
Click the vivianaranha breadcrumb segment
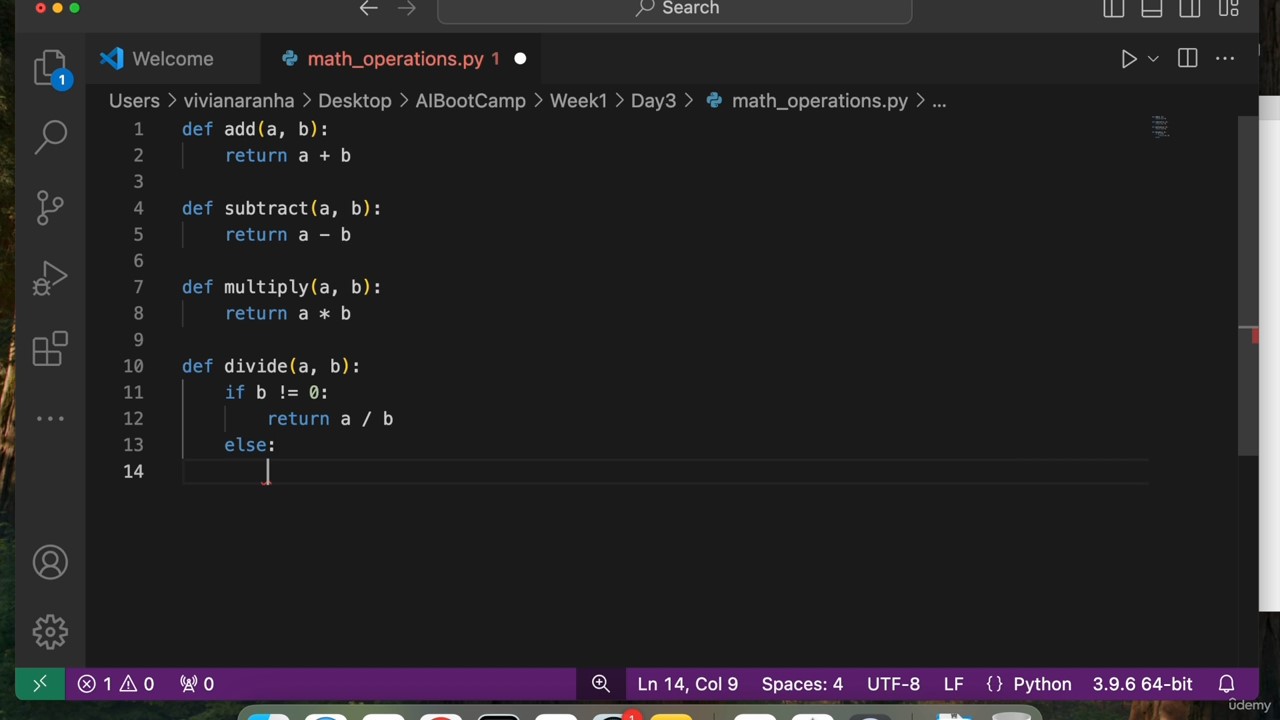pos(239,101)
